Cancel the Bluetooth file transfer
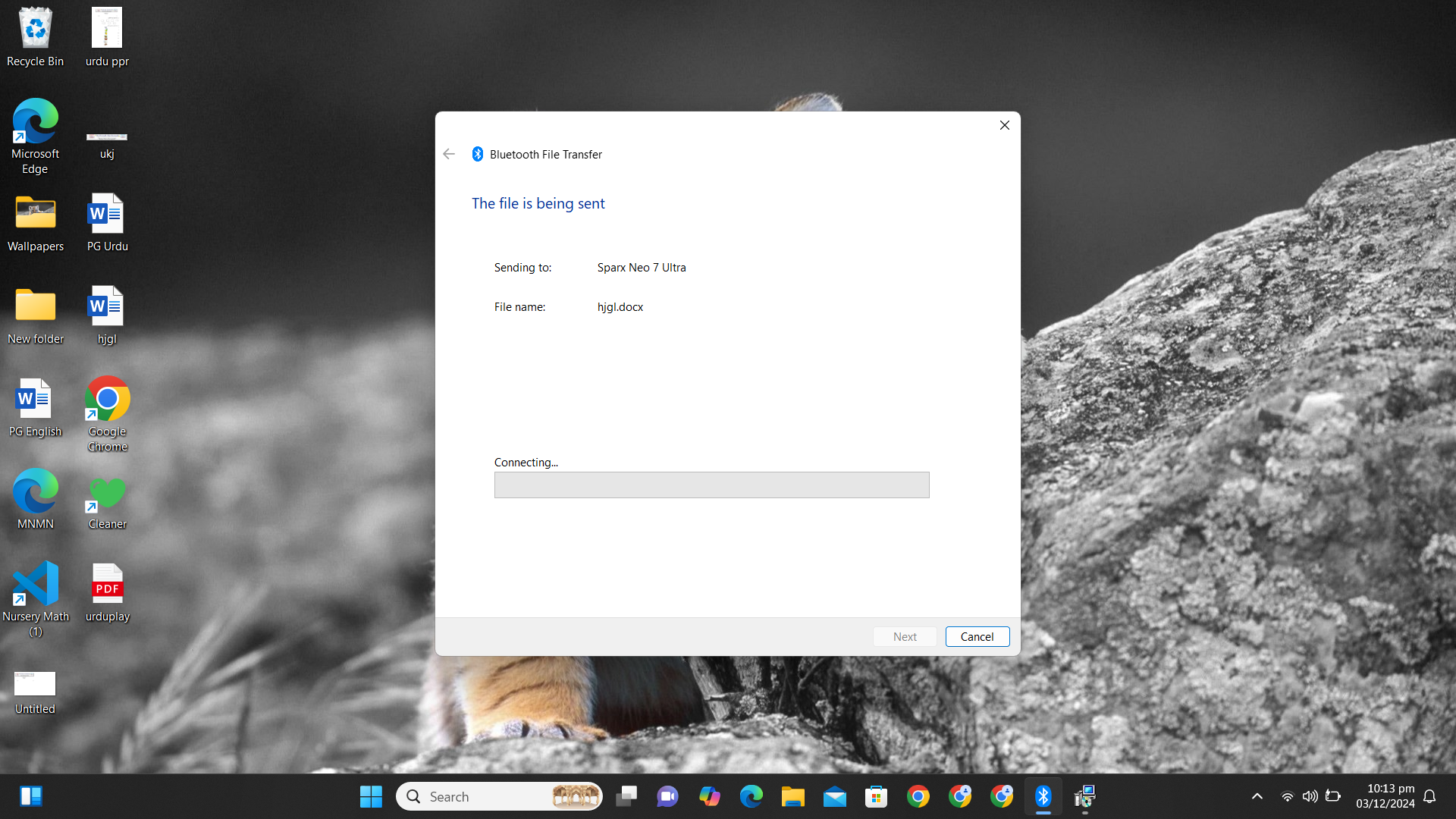 pos(977,637)
